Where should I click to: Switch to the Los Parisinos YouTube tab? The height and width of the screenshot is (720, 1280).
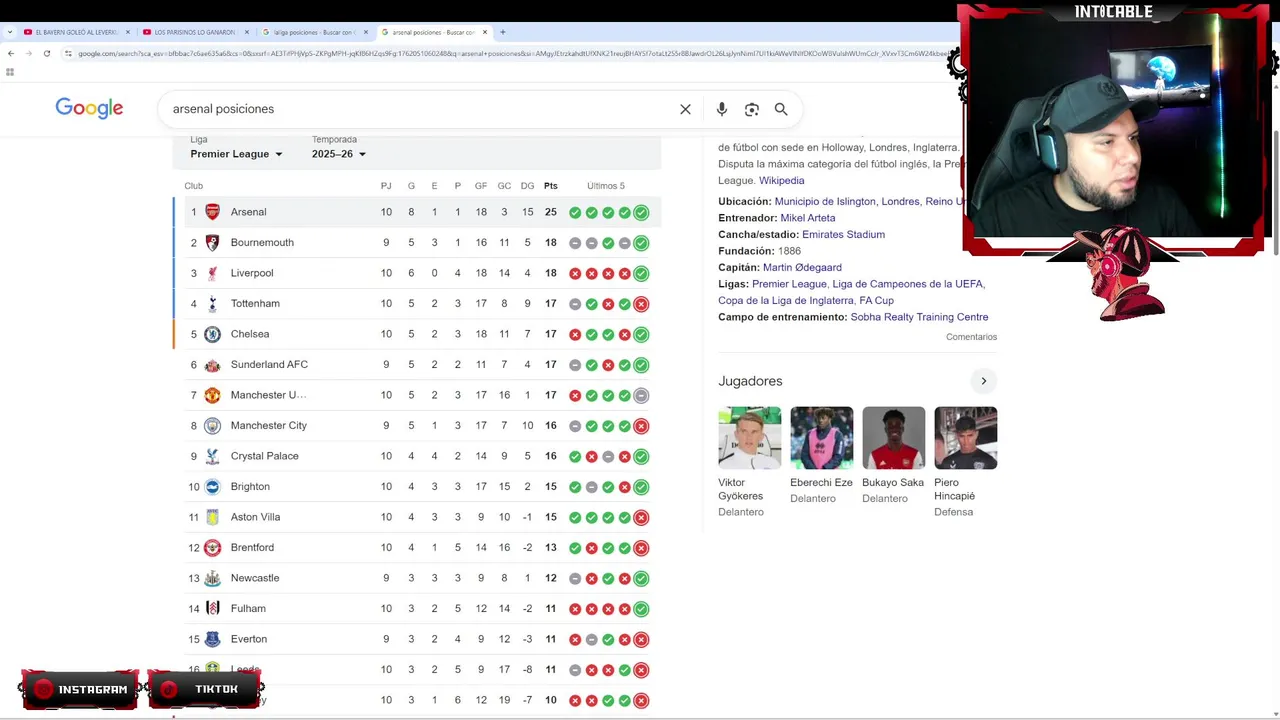194,32
